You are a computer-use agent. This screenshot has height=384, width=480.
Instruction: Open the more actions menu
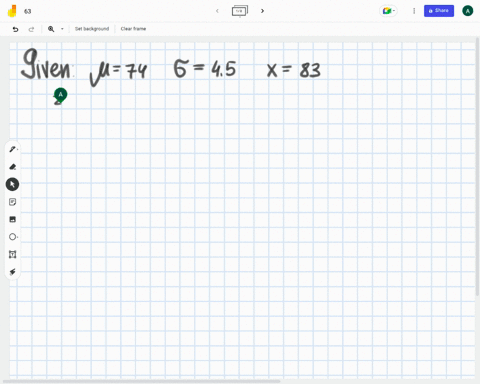(414, 11)
